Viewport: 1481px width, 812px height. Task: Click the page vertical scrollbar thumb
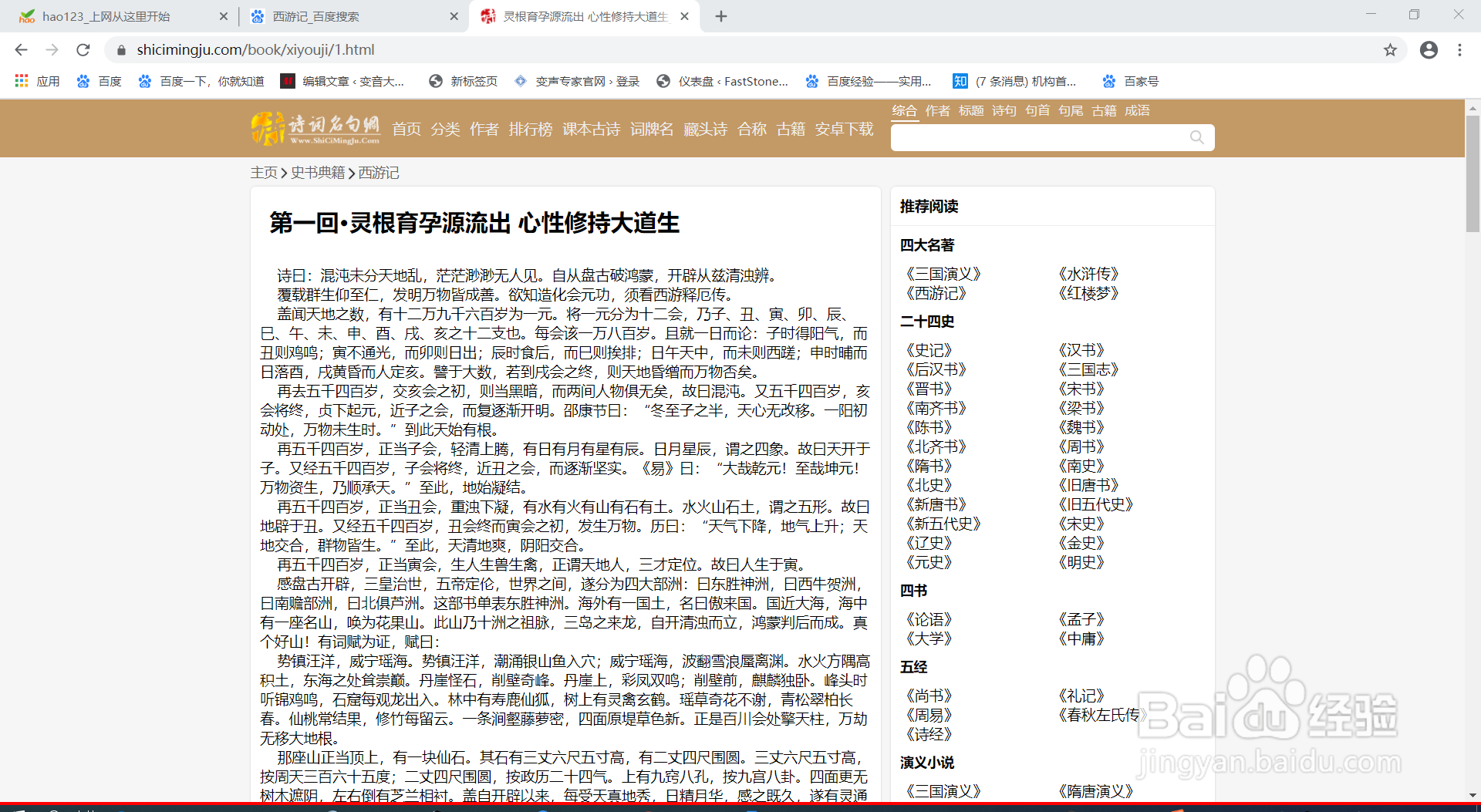coord(1473,174)
